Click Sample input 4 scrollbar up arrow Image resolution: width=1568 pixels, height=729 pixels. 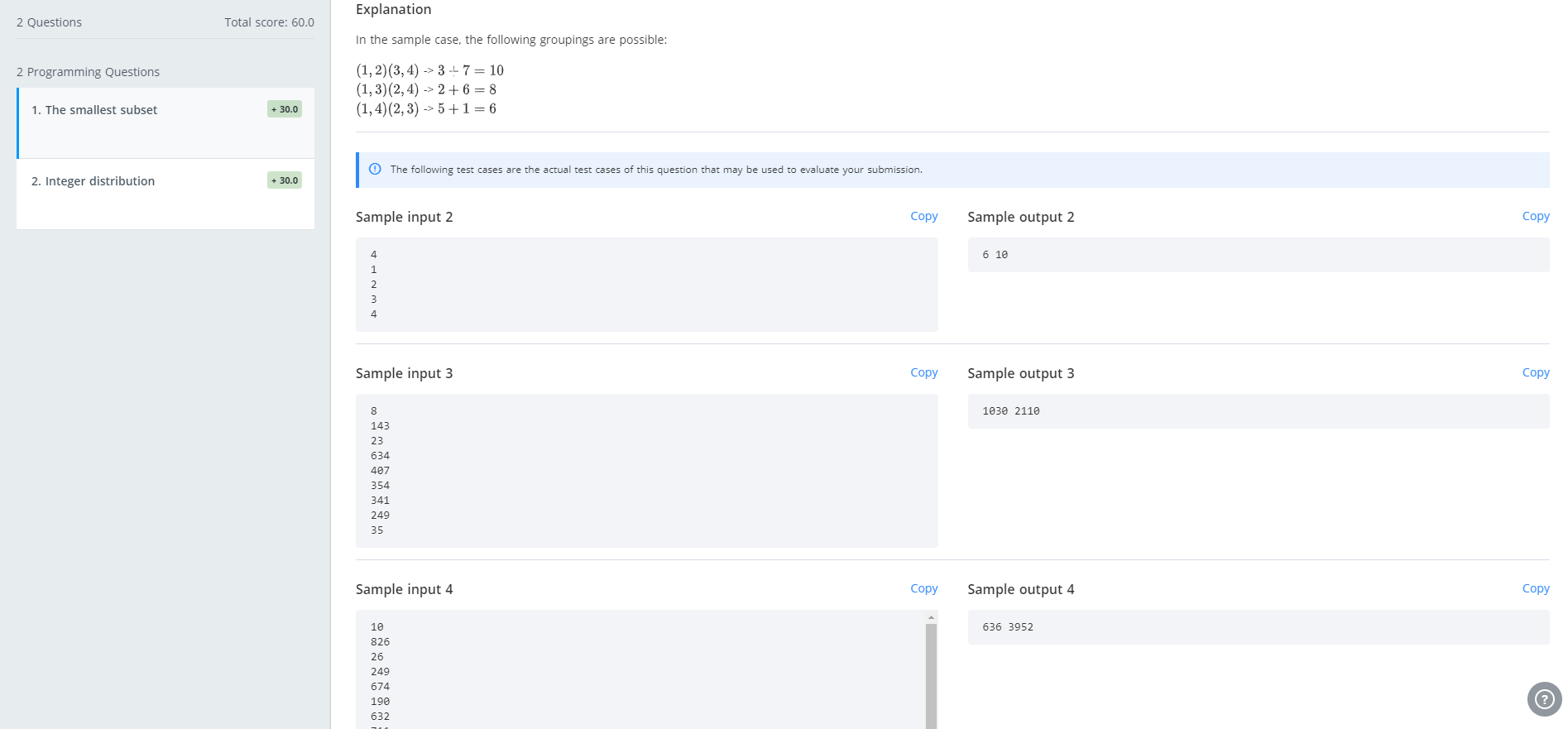point(931,617)
